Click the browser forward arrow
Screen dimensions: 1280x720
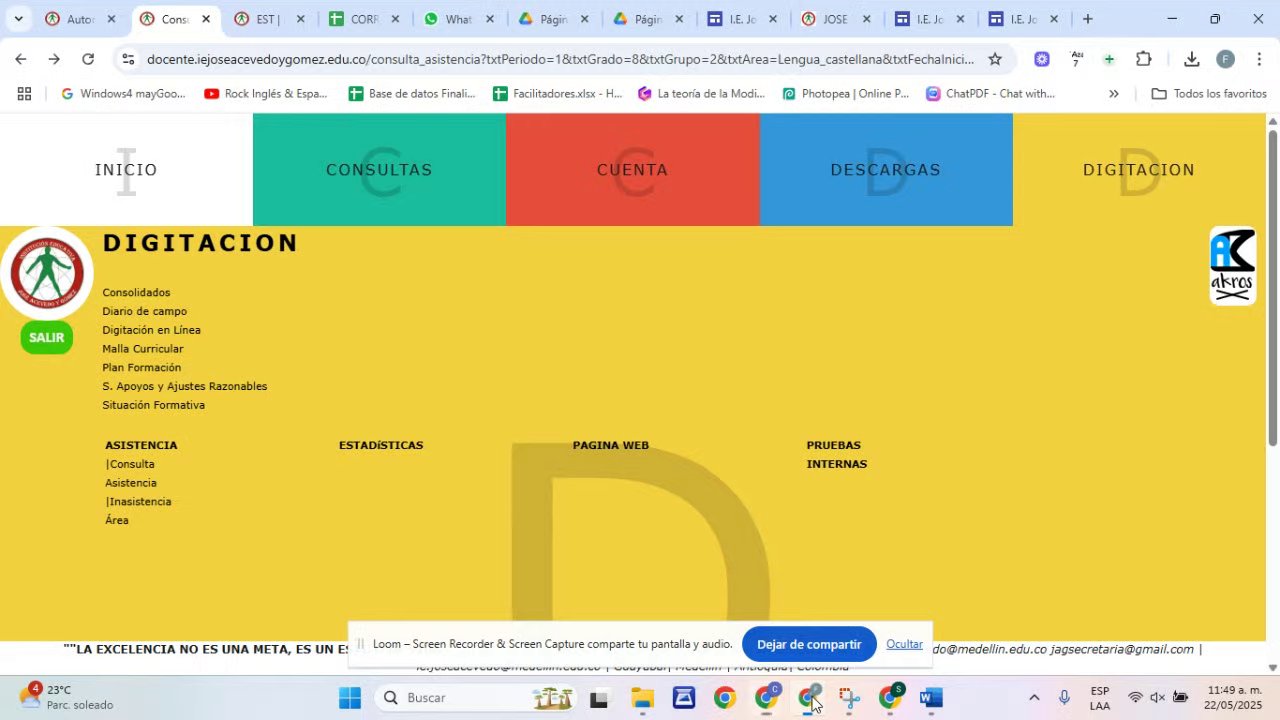tap(54, 59)
